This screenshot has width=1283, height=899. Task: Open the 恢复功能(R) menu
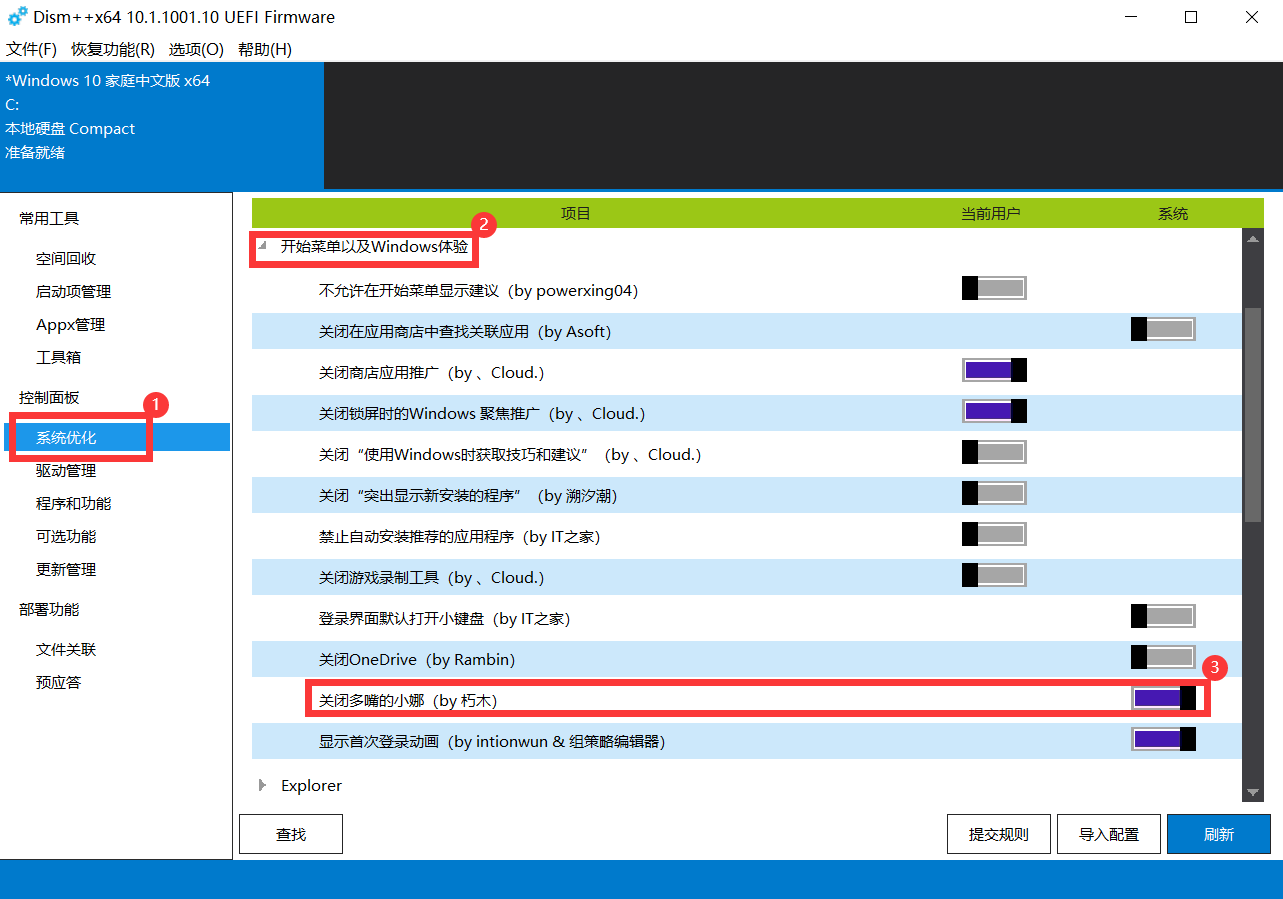point(113,49)
